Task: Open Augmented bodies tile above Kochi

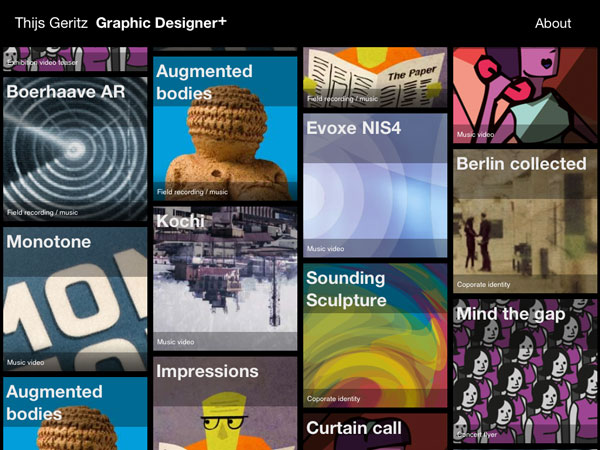Action: [225, 130]
